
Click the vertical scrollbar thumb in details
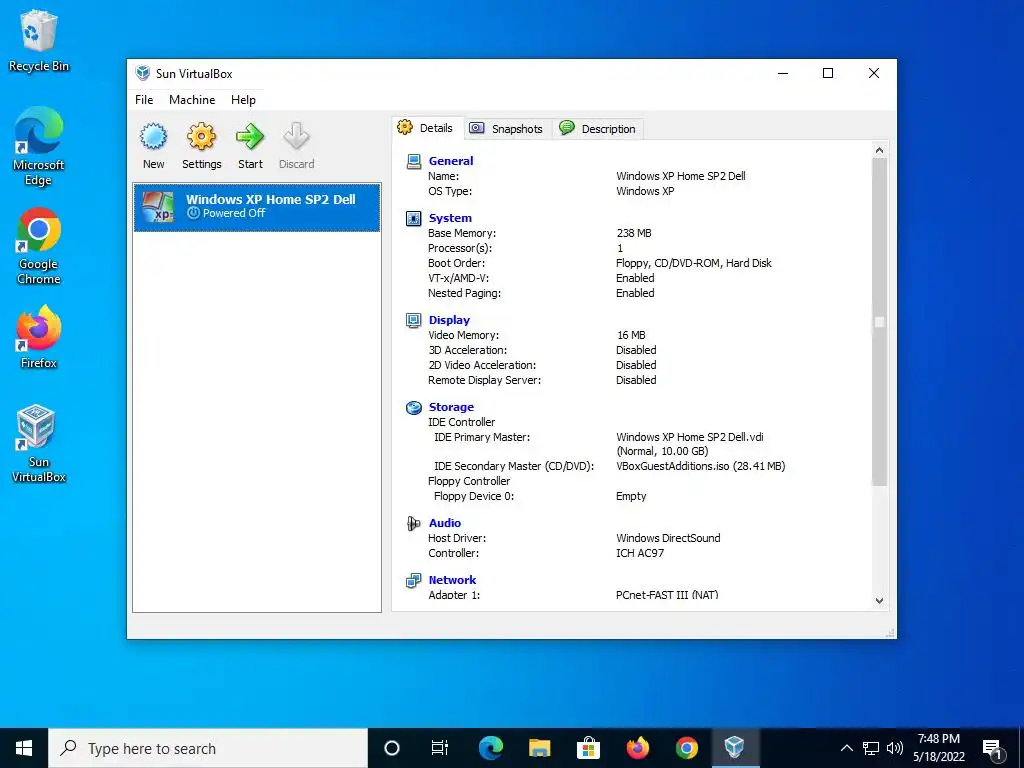(x=879, y=322)
